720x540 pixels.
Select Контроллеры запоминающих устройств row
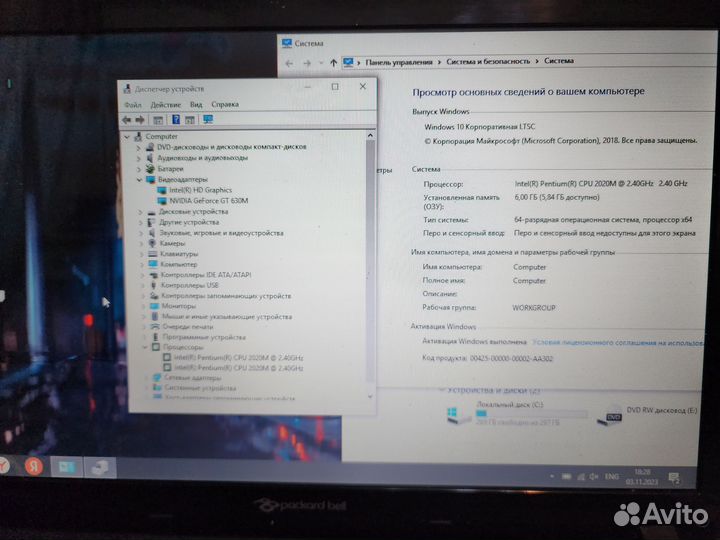[226, 296]
